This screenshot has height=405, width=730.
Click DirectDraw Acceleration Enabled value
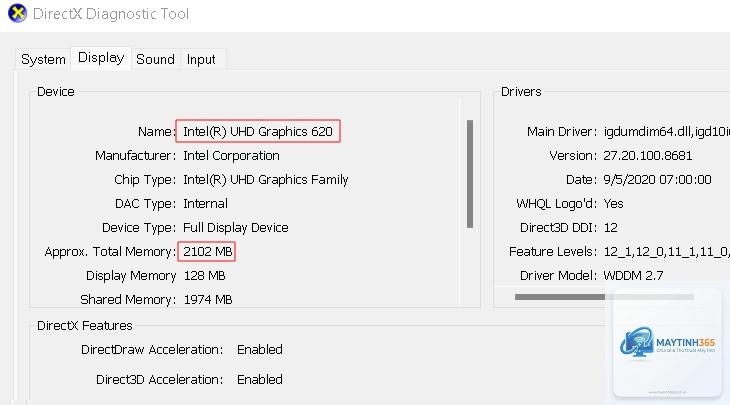pyautogui.click(x=260, y=350)
